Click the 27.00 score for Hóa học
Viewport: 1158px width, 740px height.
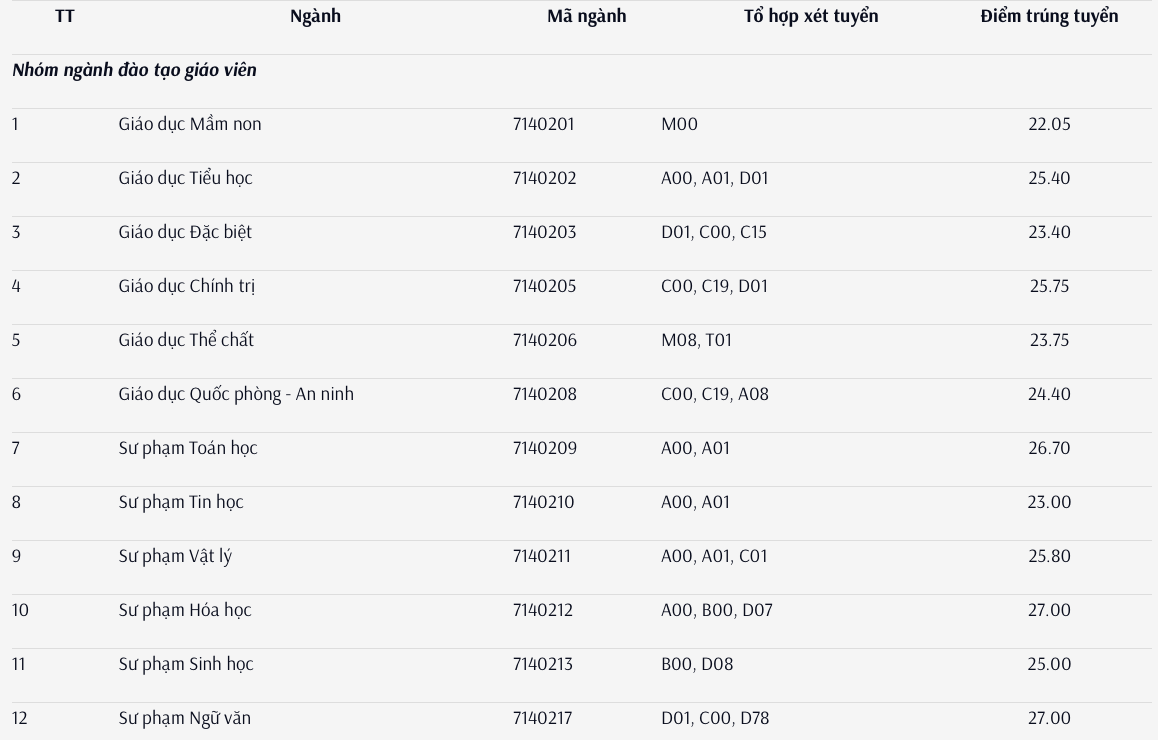pyautogui.click(x=1049, y=610)
